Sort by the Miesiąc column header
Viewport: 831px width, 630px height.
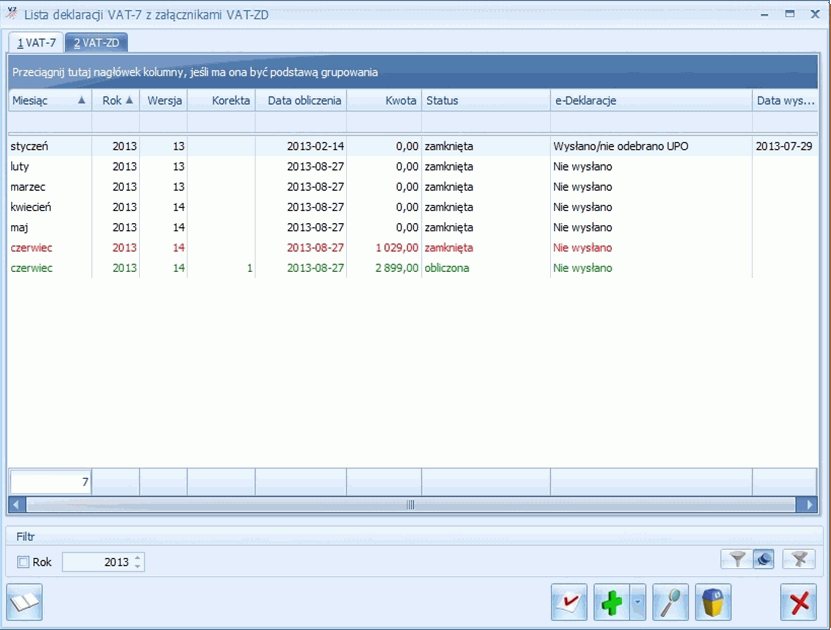pyautogui.click(x=50, y=100)
